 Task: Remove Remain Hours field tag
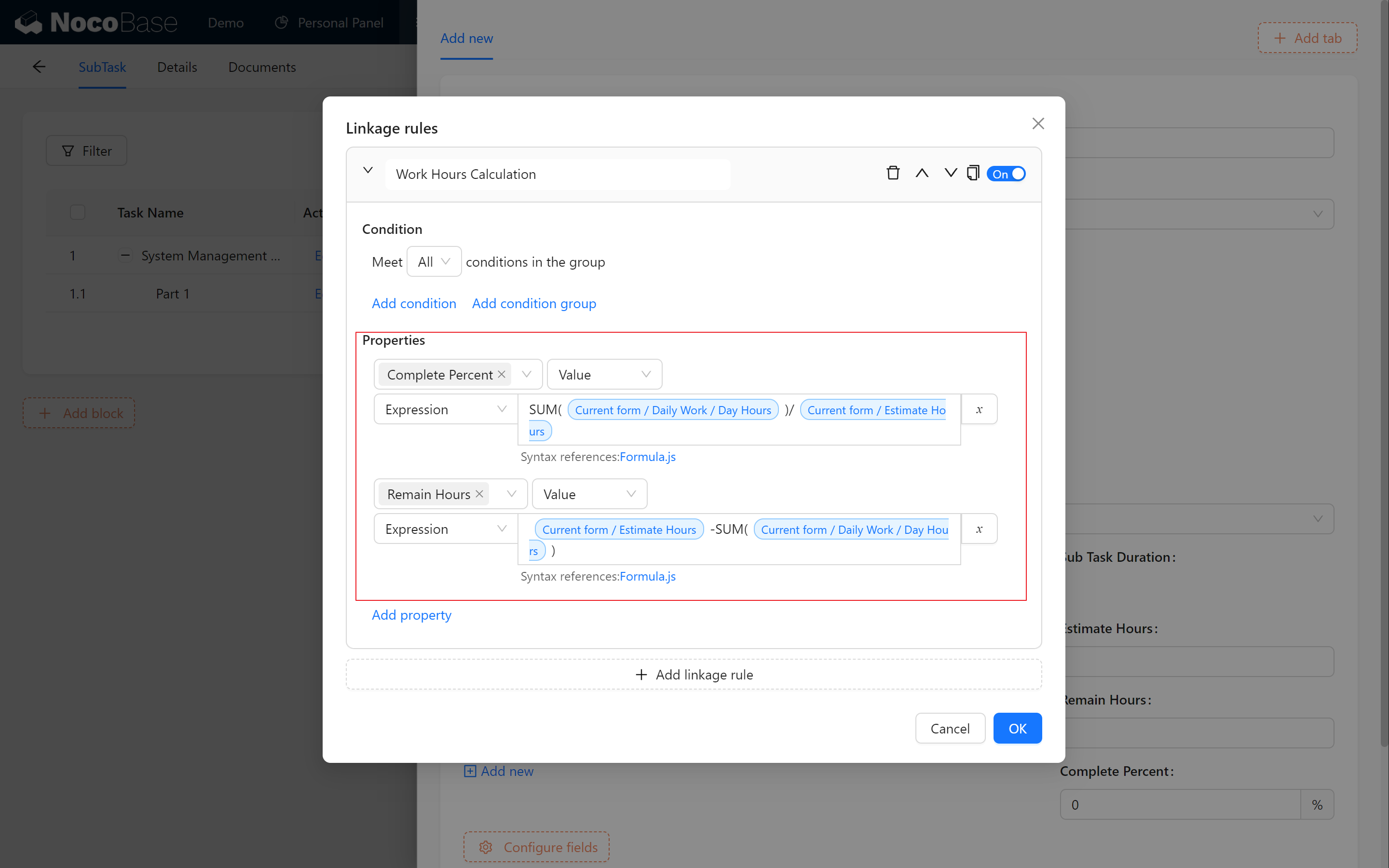(479, 494)
